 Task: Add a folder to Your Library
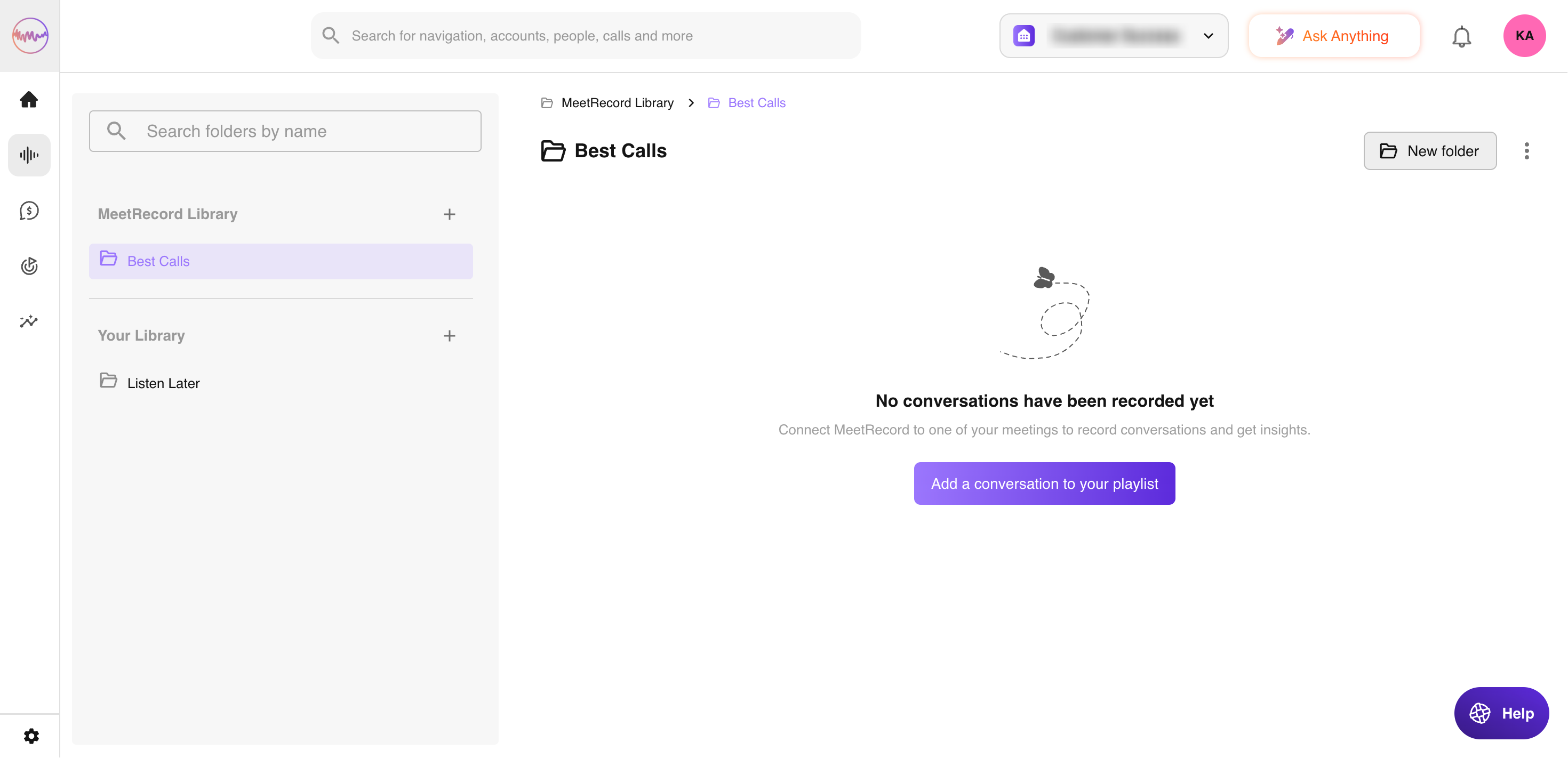[449, 336]
